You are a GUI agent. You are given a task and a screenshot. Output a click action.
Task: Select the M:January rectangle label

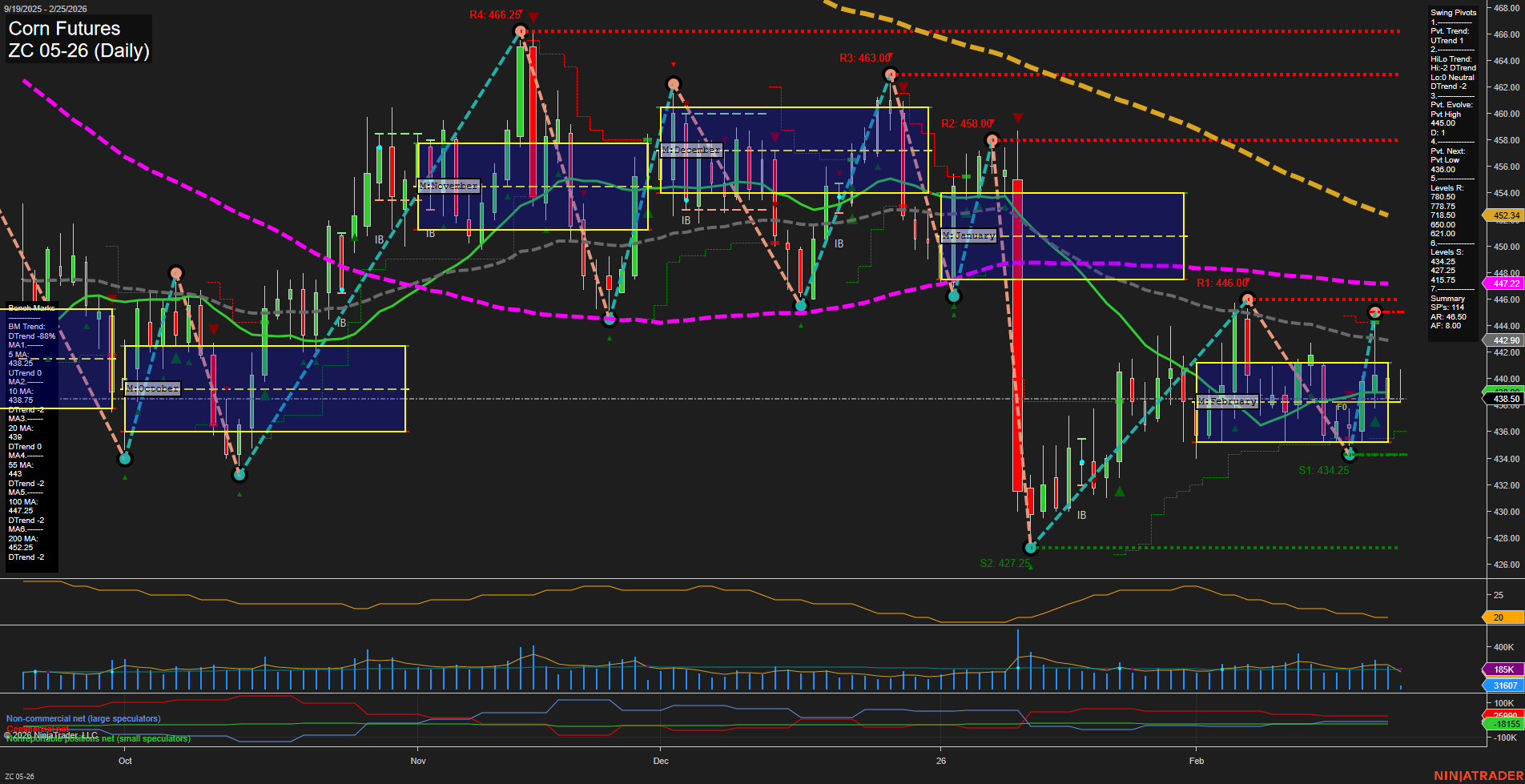970,235
